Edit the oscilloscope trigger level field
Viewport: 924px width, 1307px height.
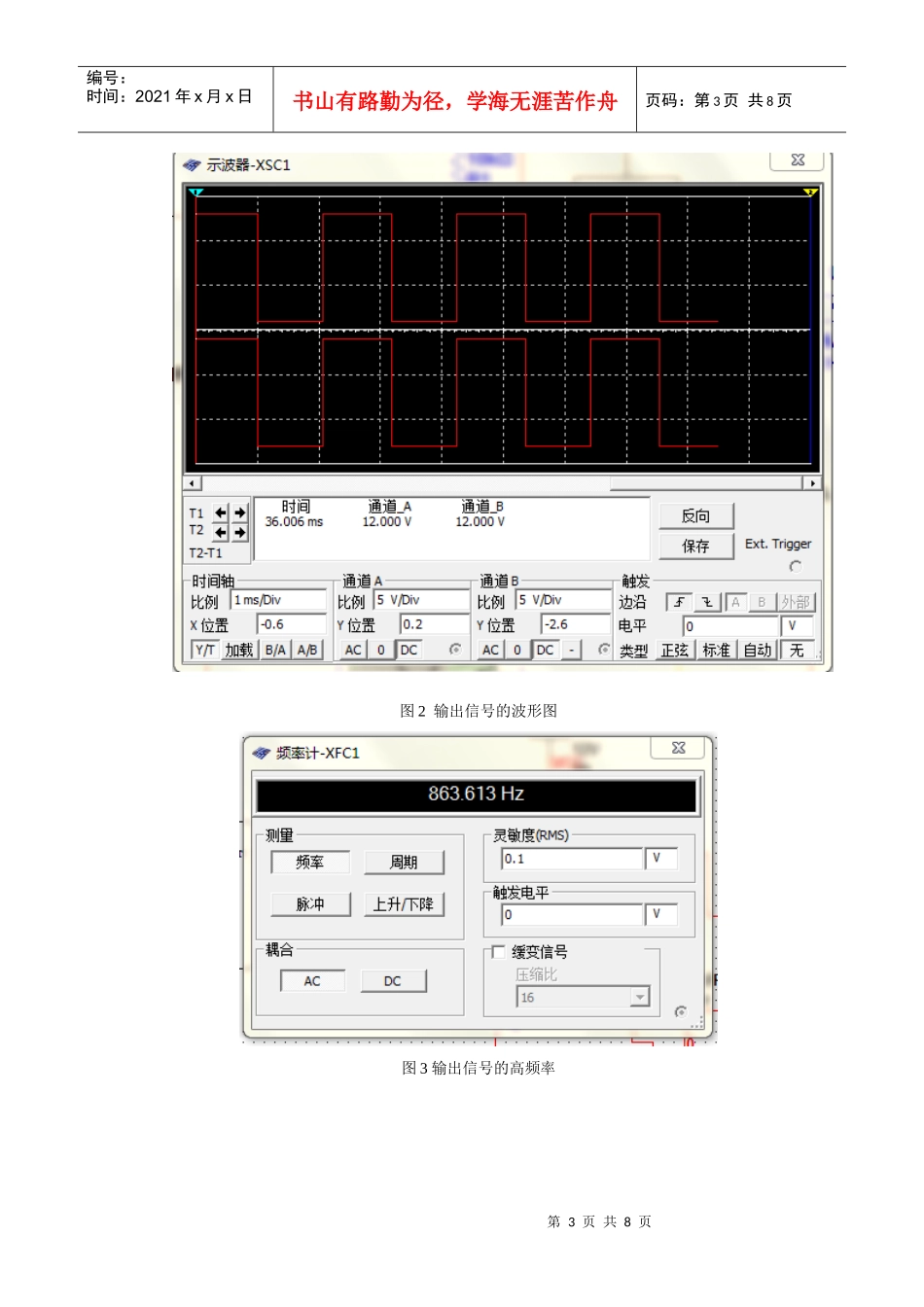730,626
